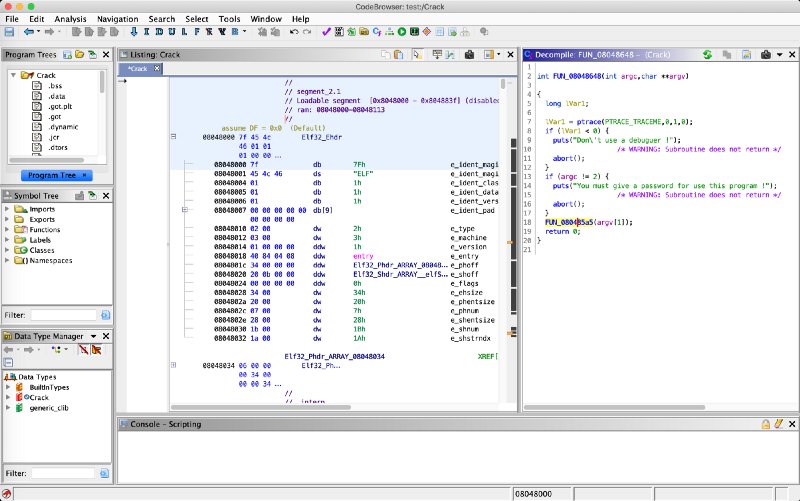The image size is (800, 501).
Task: Open the Navigation menu
Action: (x=118, y=18)
